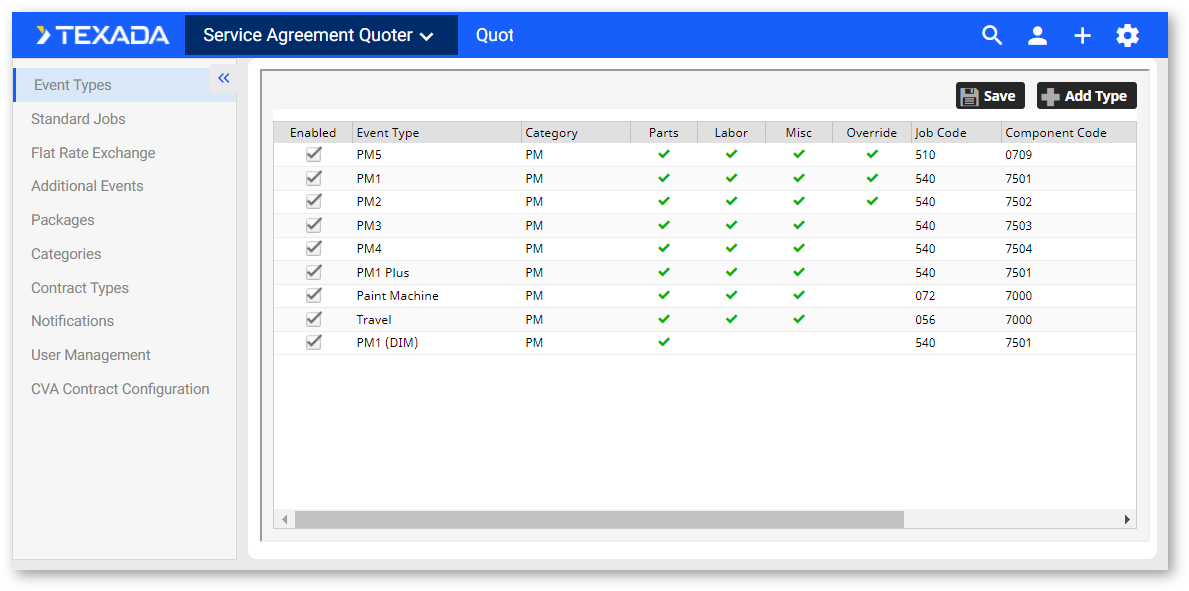This screenshot has height=591, width=1189.
Task: Click Paint Machine row Misc checkmark
Action: (798, 295)
